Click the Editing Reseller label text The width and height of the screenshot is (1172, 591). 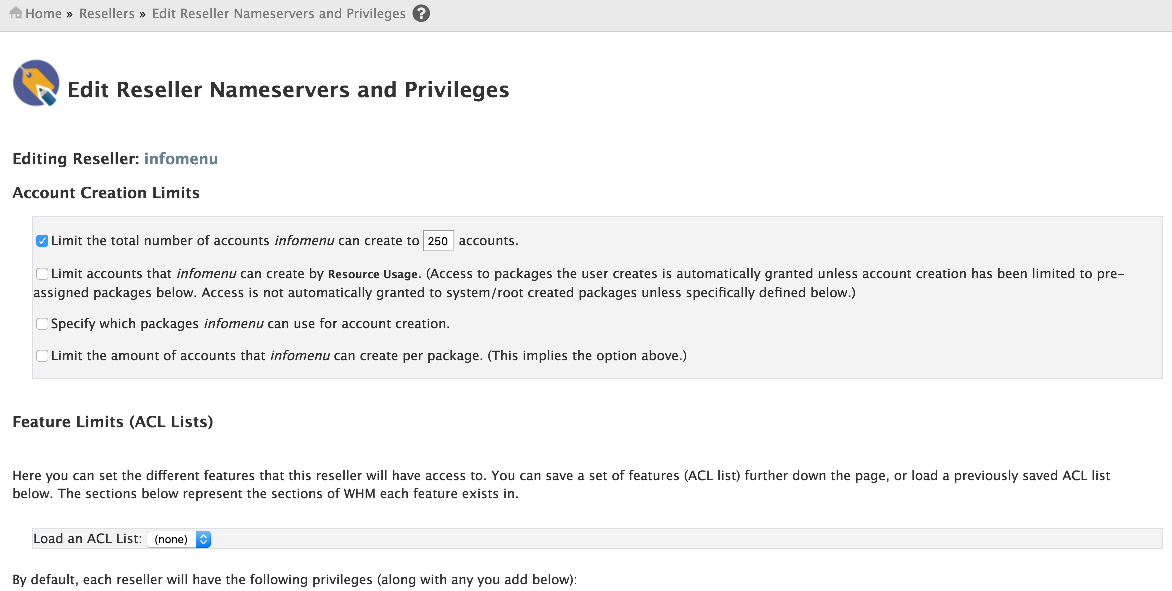pyautogui.click(x=76, y=159)
